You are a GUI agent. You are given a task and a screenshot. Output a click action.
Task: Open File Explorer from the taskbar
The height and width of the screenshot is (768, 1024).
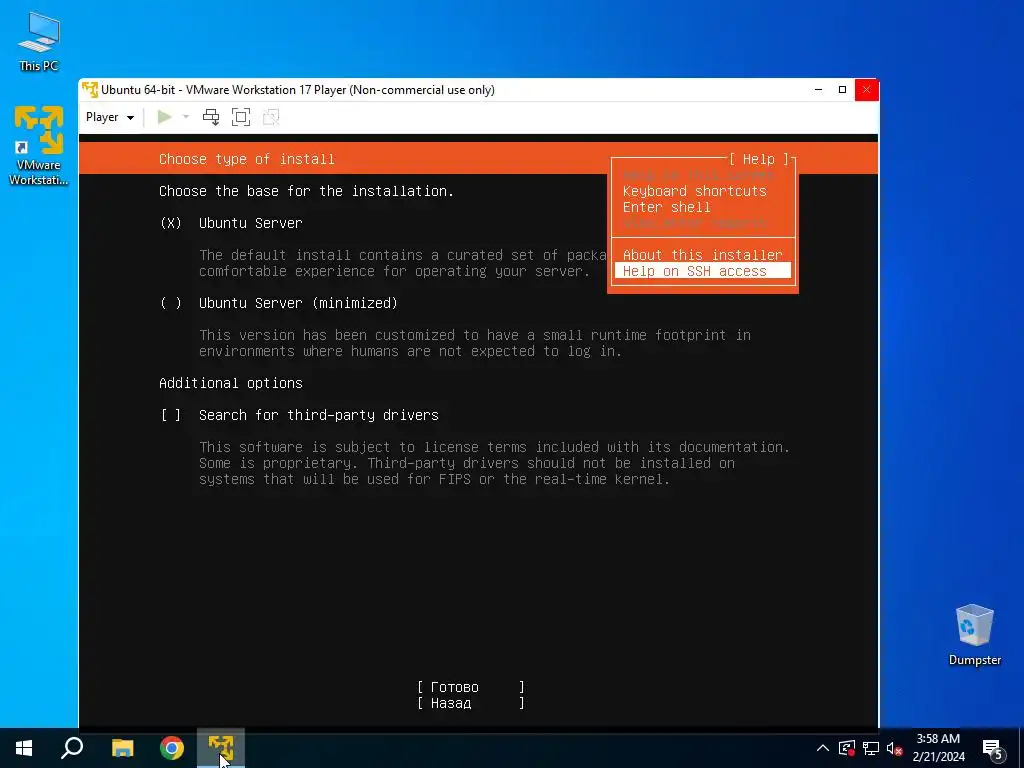[122, 748]
